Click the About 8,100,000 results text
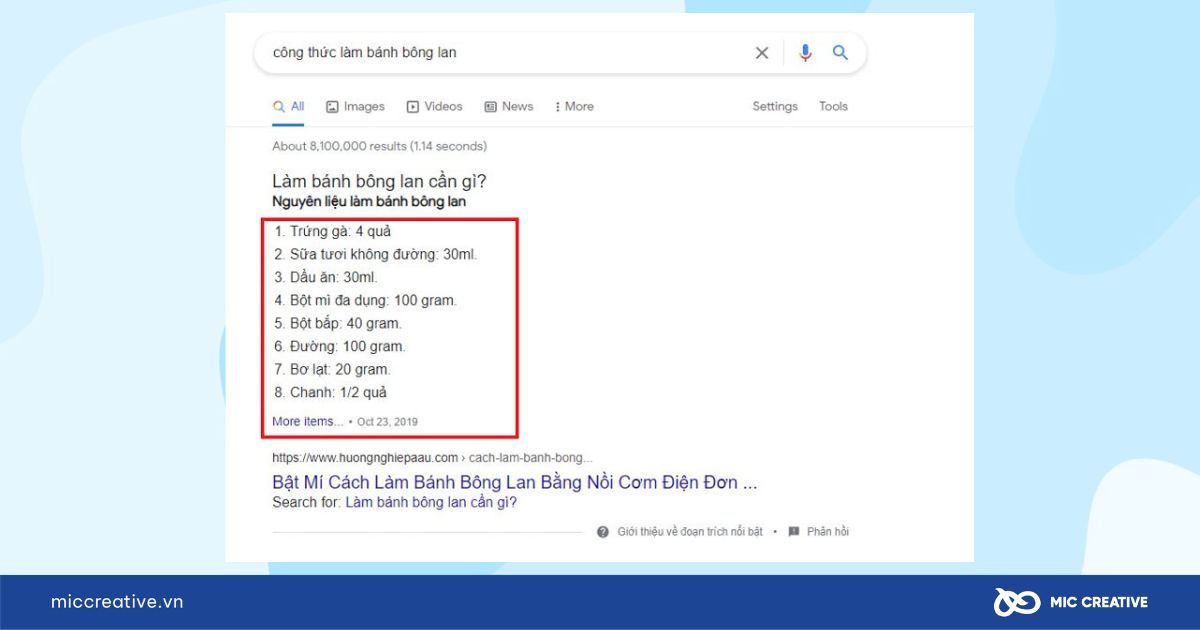This screenshot has height=630, width=1200. tap(379, 146)
